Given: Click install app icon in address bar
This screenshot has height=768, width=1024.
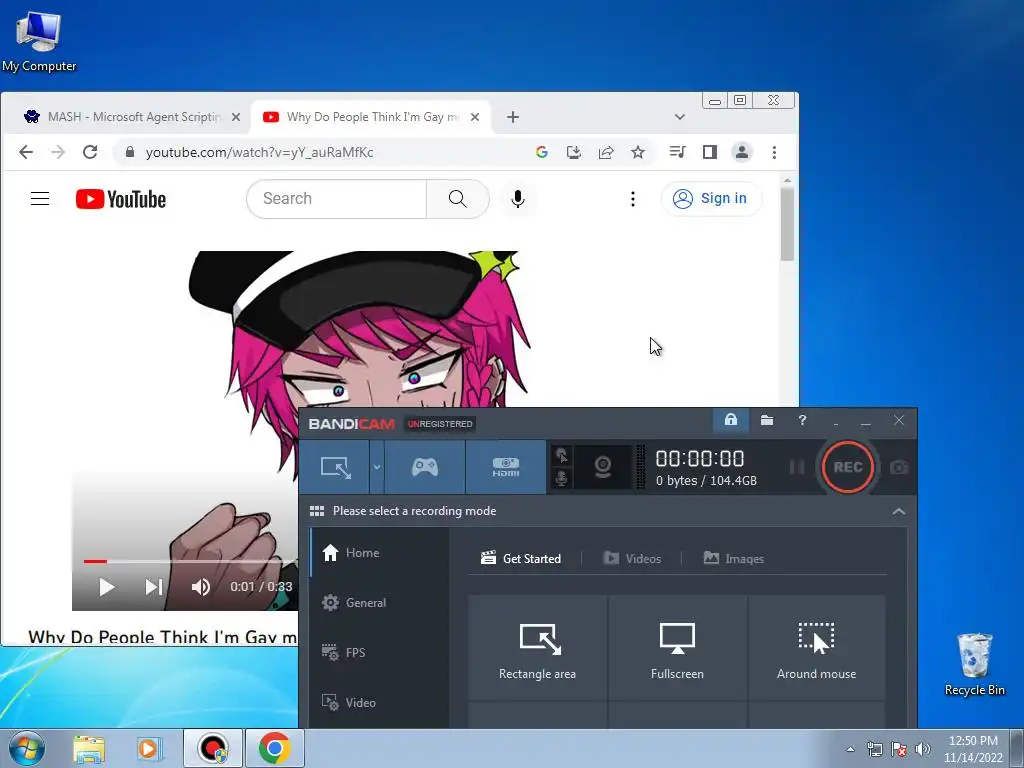Looking at the screenshot, I should pos(573,152).
